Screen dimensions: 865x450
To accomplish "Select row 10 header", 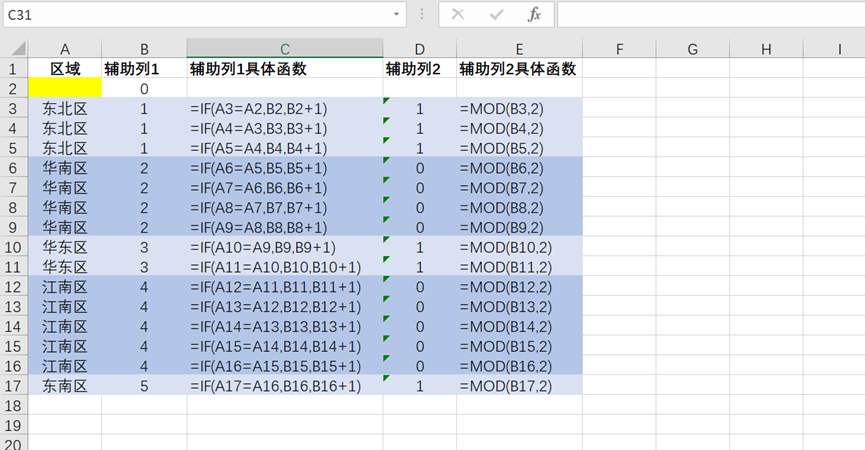I will (14, 247).
